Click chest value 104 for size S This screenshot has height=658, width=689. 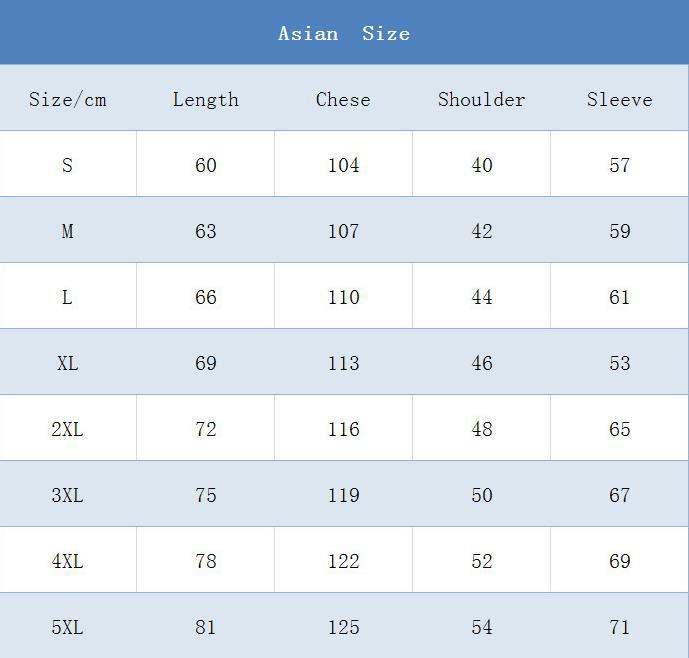click(x=343, y=165)
